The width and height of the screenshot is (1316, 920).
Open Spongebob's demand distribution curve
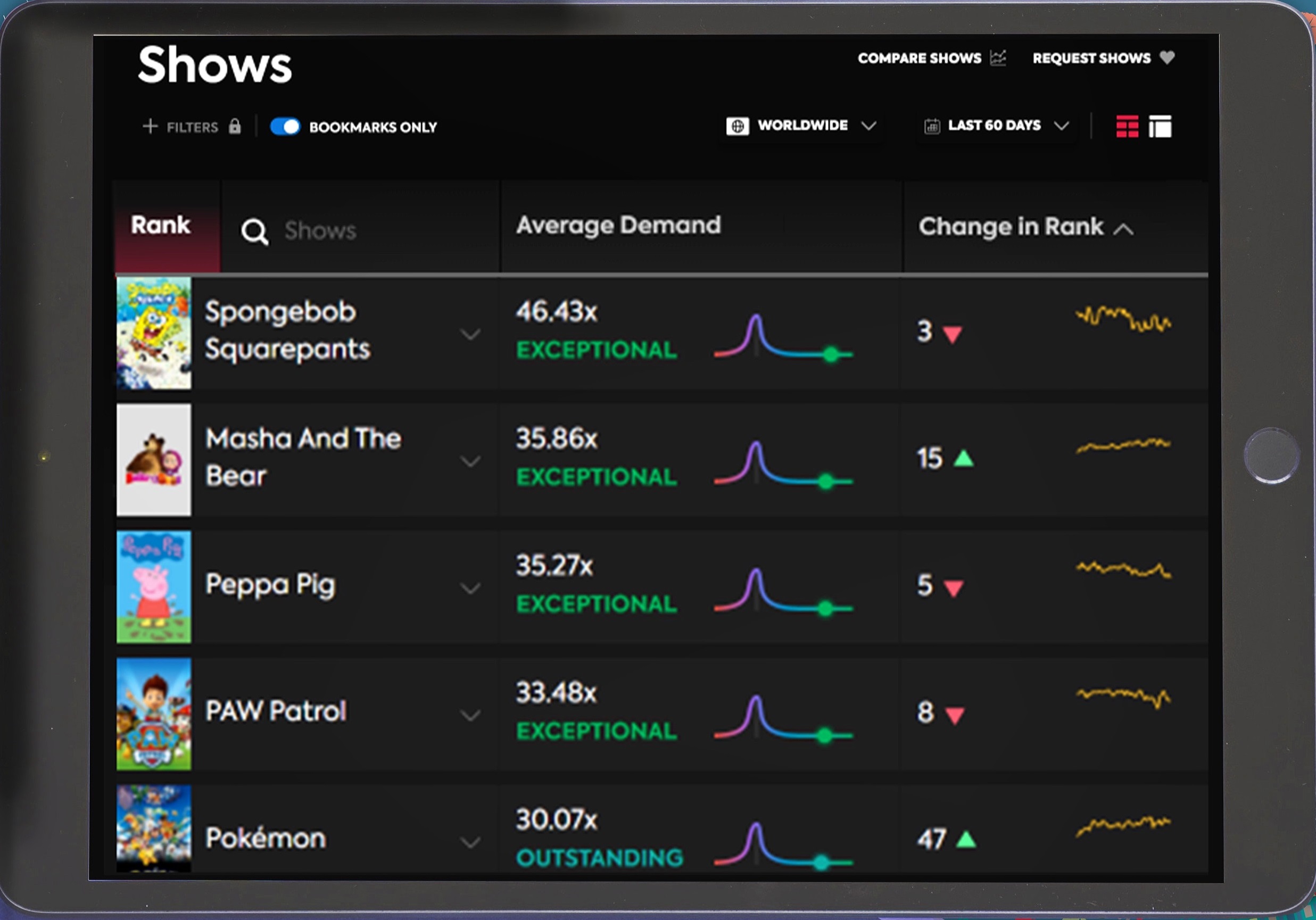tap(783, 338)
